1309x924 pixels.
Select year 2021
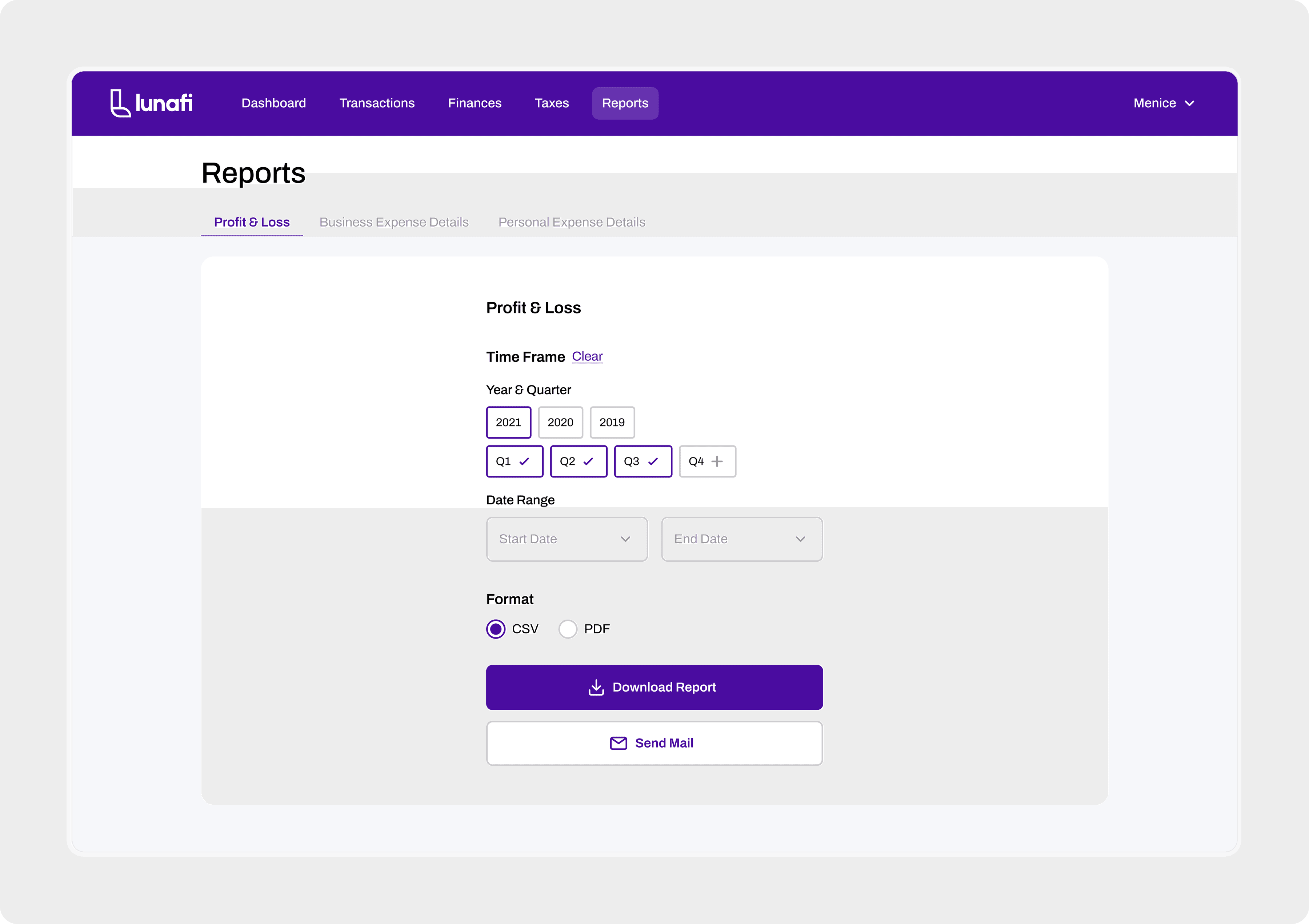tap(509, 423)
